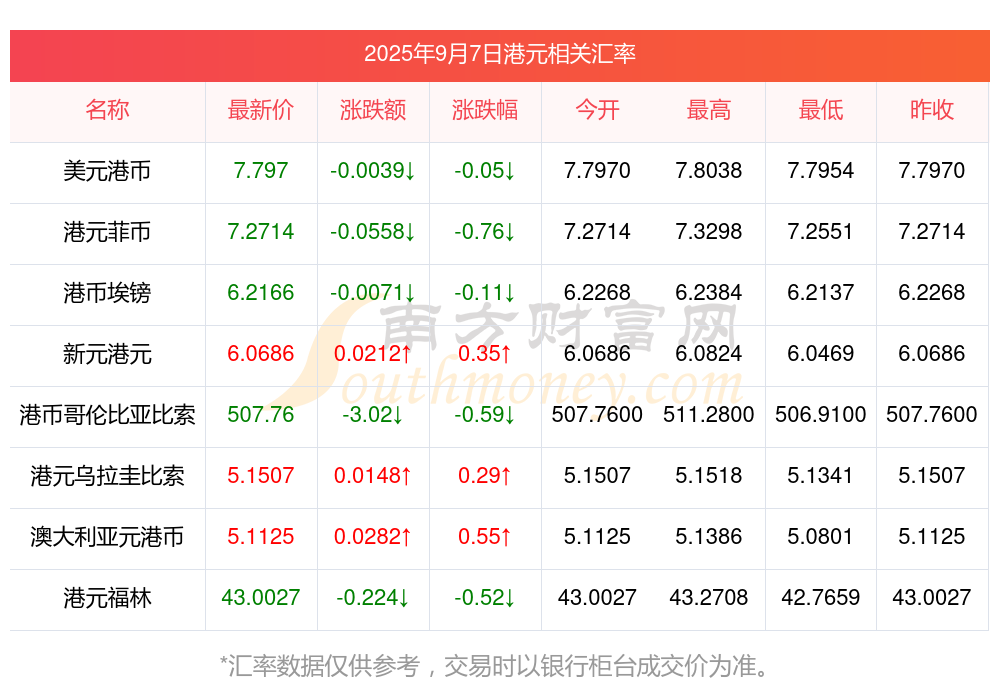Viewport: 1000px width, 698px height.
Task: Click change amount -0.0039↓
Action: pos(372,170)
